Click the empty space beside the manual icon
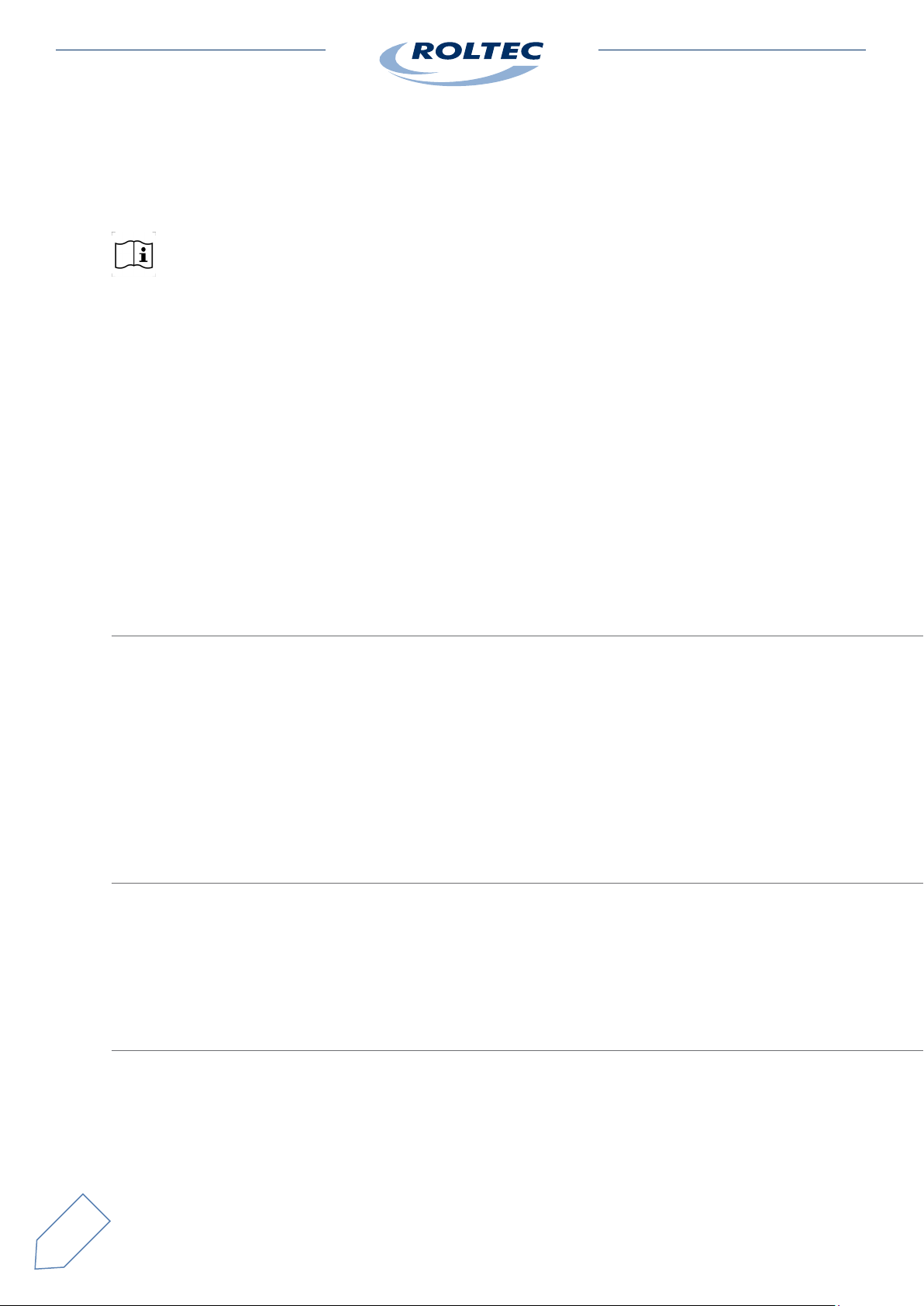 [535, 254]
